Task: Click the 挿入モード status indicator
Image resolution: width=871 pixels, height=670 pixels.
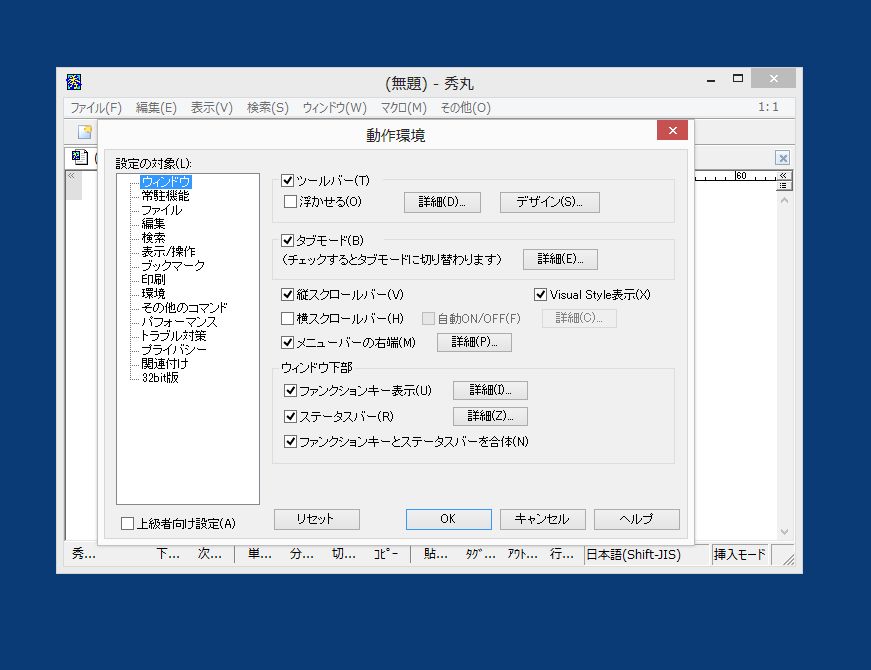Action: tap(740, 554)
